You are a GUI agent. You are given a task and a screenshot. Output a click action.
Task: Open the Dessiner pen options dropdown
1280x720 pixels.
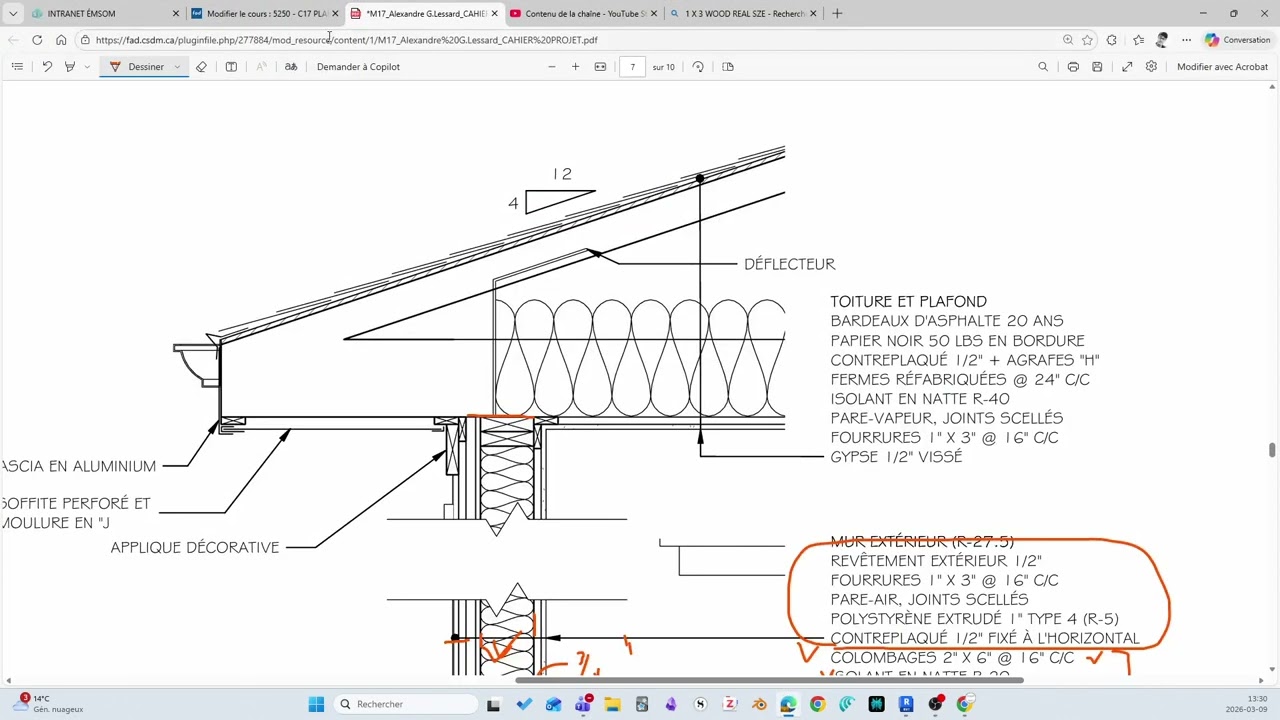pyautogui.click(x=177, y=67)
